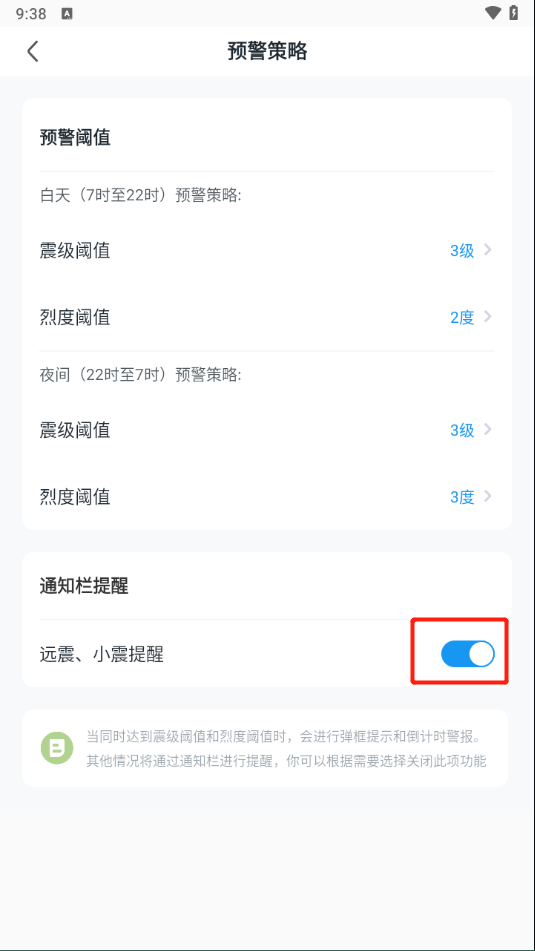Tap the 通知栏提醒 section header

pyautogui.click(x=84, y=586)
